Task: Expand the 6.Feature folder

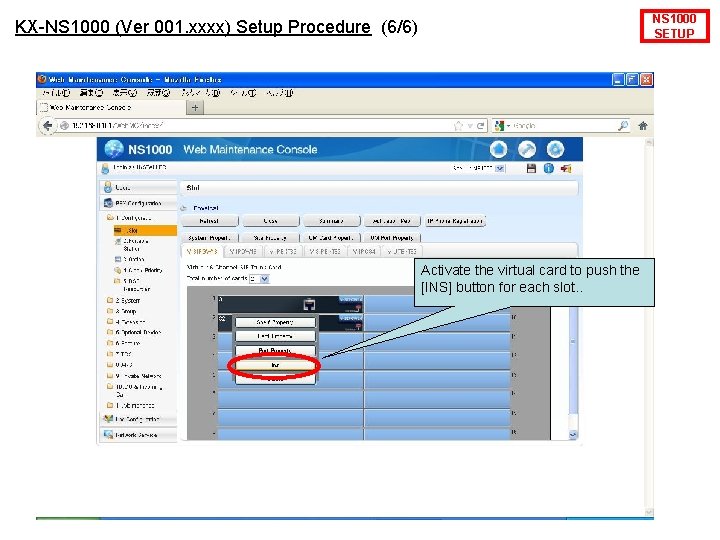Action: [x=124, y=343]
